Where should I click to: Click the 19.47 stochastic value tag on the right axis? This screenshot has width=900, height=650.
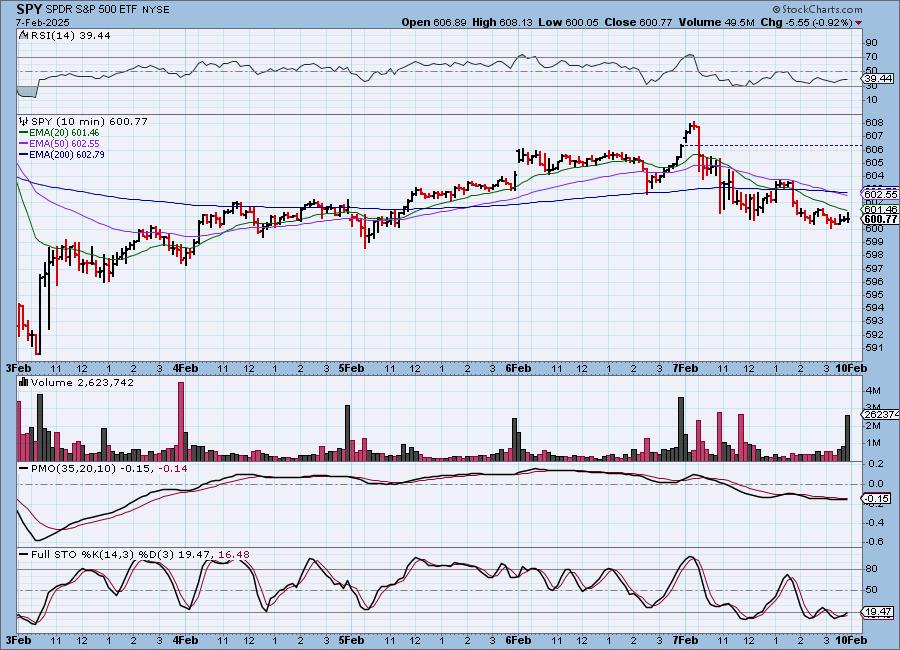click(x=878, y=612)
